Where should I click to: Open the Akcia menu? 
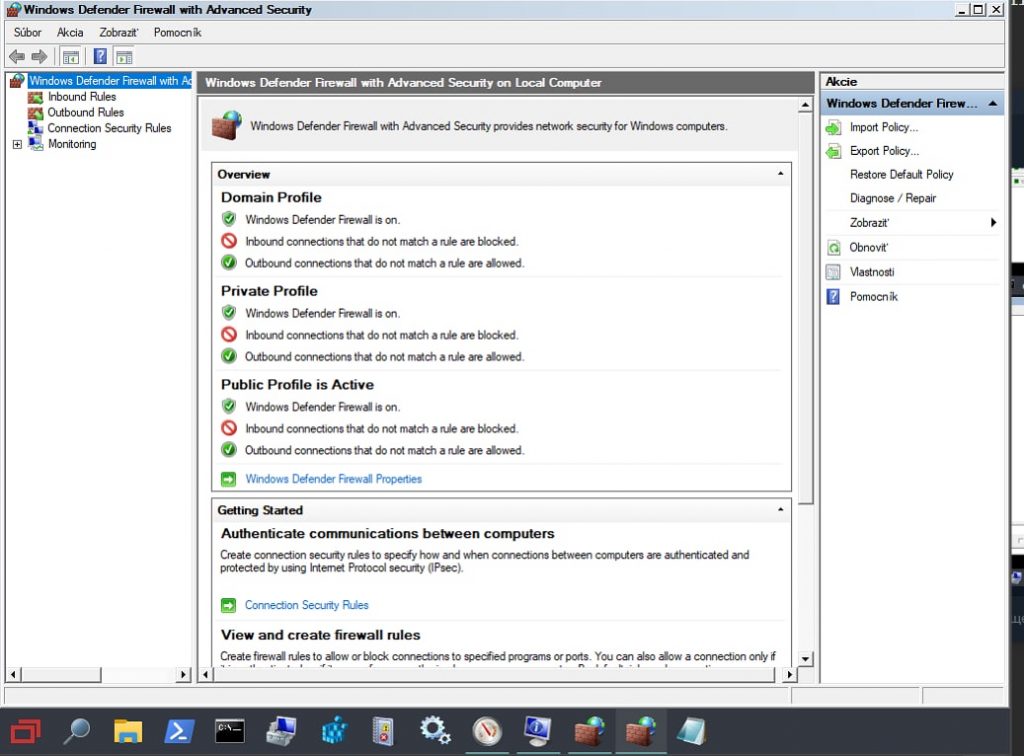click(x=70, y=33)
